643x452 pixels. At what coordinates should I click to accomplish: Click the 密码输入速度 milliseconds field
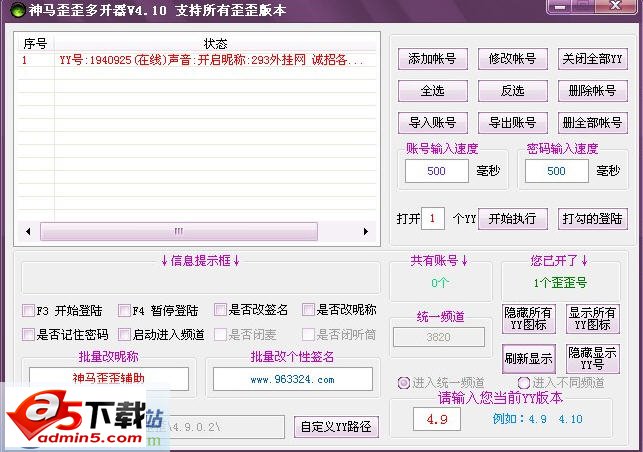[x=556, y=171]
